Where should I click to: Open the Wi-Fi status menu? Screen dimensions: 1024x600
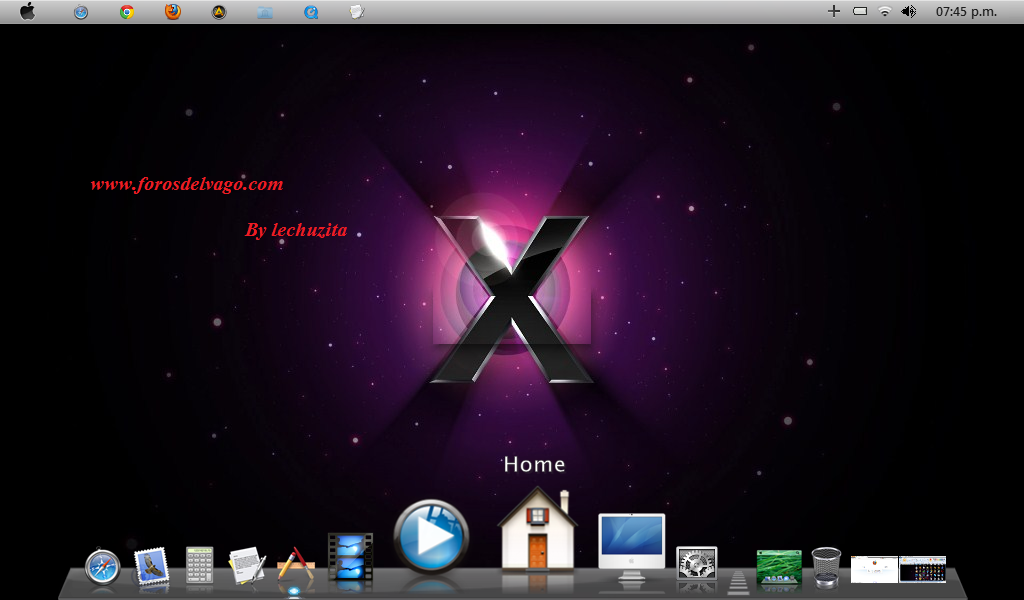click(x=884, y=11)
